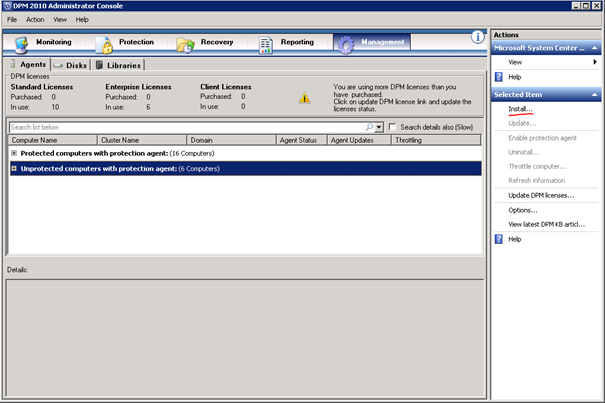Click Enable protection agent action

click(x=542, y=138)
